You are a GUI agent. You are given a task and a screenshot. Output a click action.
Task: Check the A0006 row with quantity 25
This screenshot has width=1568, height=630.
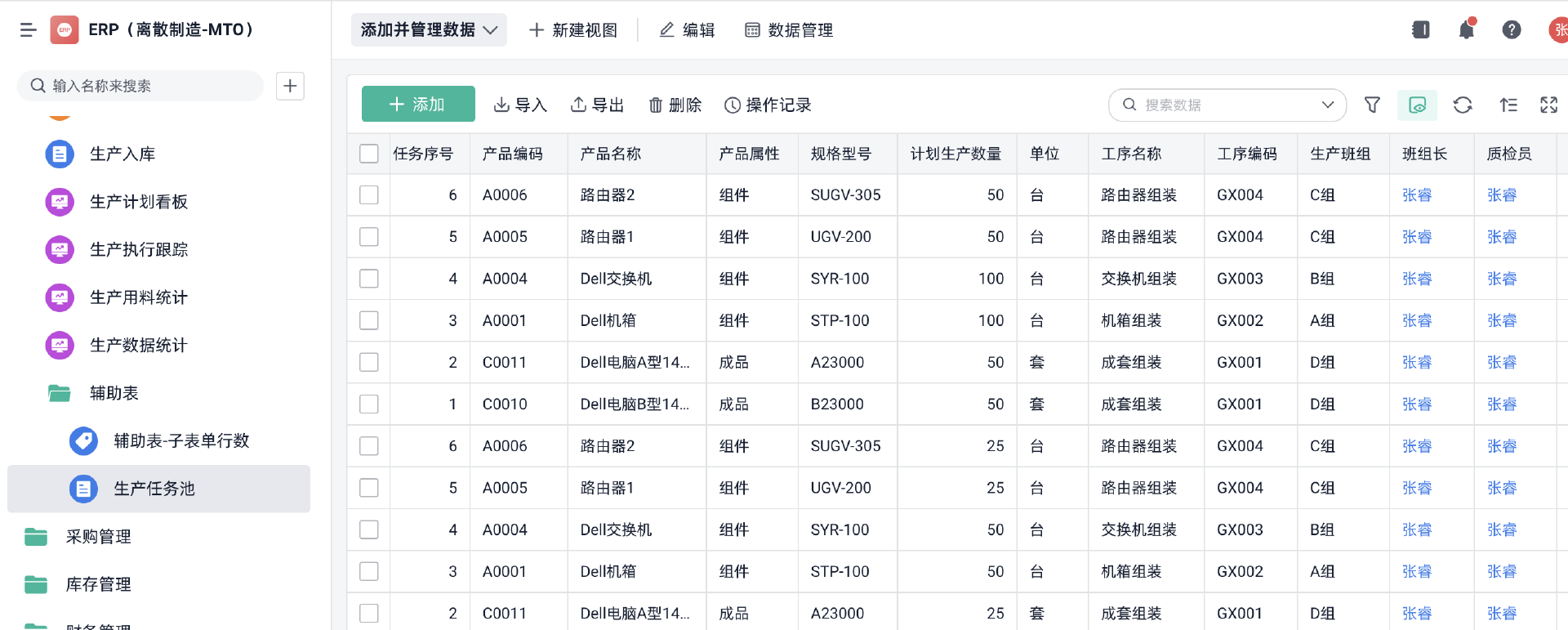point(369,446)
